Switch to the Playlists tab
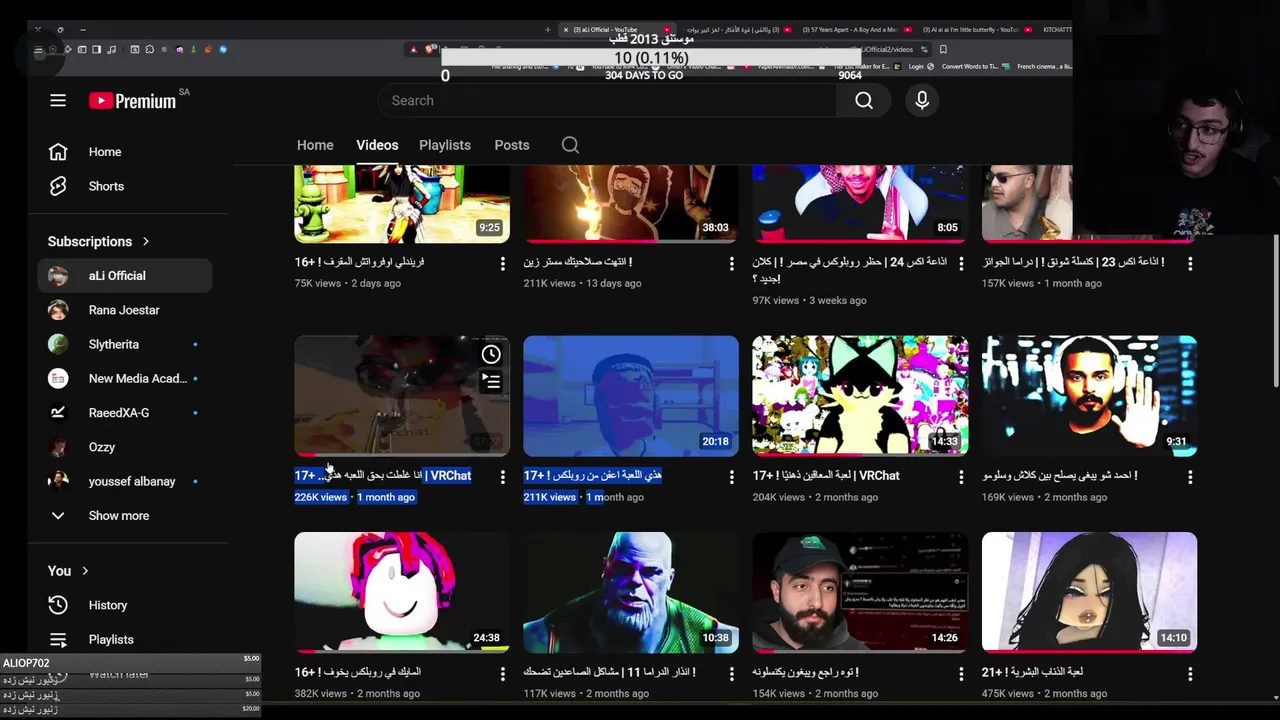This screenshot has height=720, width=1280. 445,145
